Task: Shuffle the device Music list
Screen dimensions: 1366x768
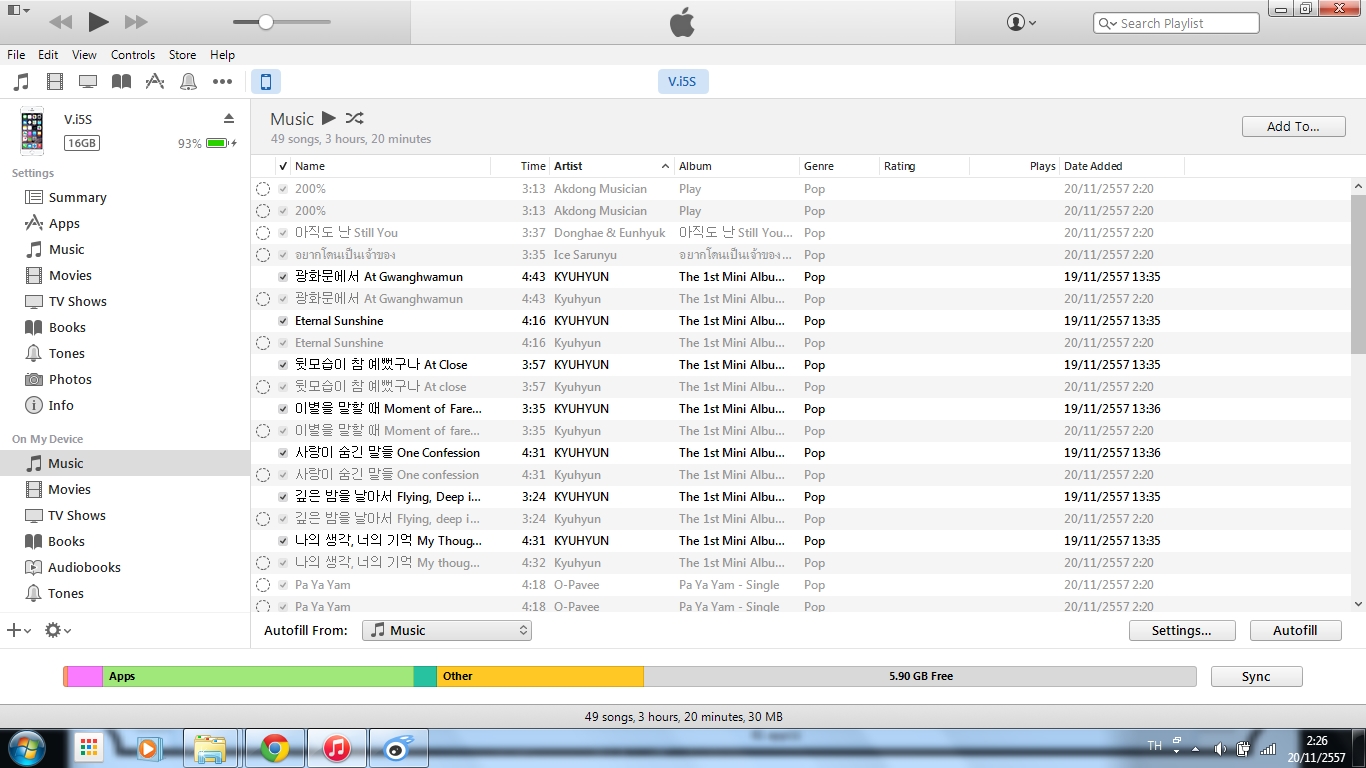Action: (354, 118)
